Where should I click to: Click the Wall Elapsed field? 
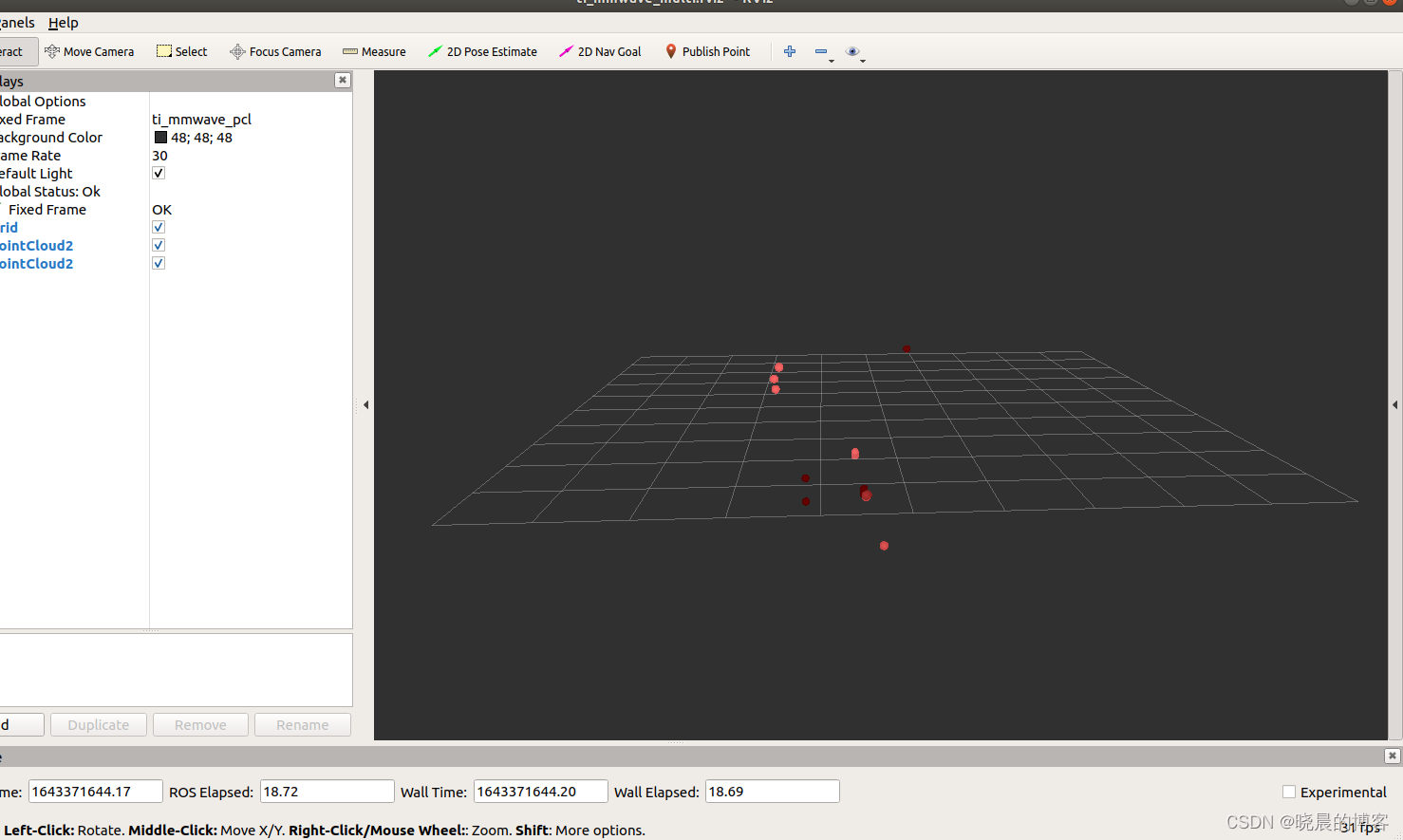772,792
